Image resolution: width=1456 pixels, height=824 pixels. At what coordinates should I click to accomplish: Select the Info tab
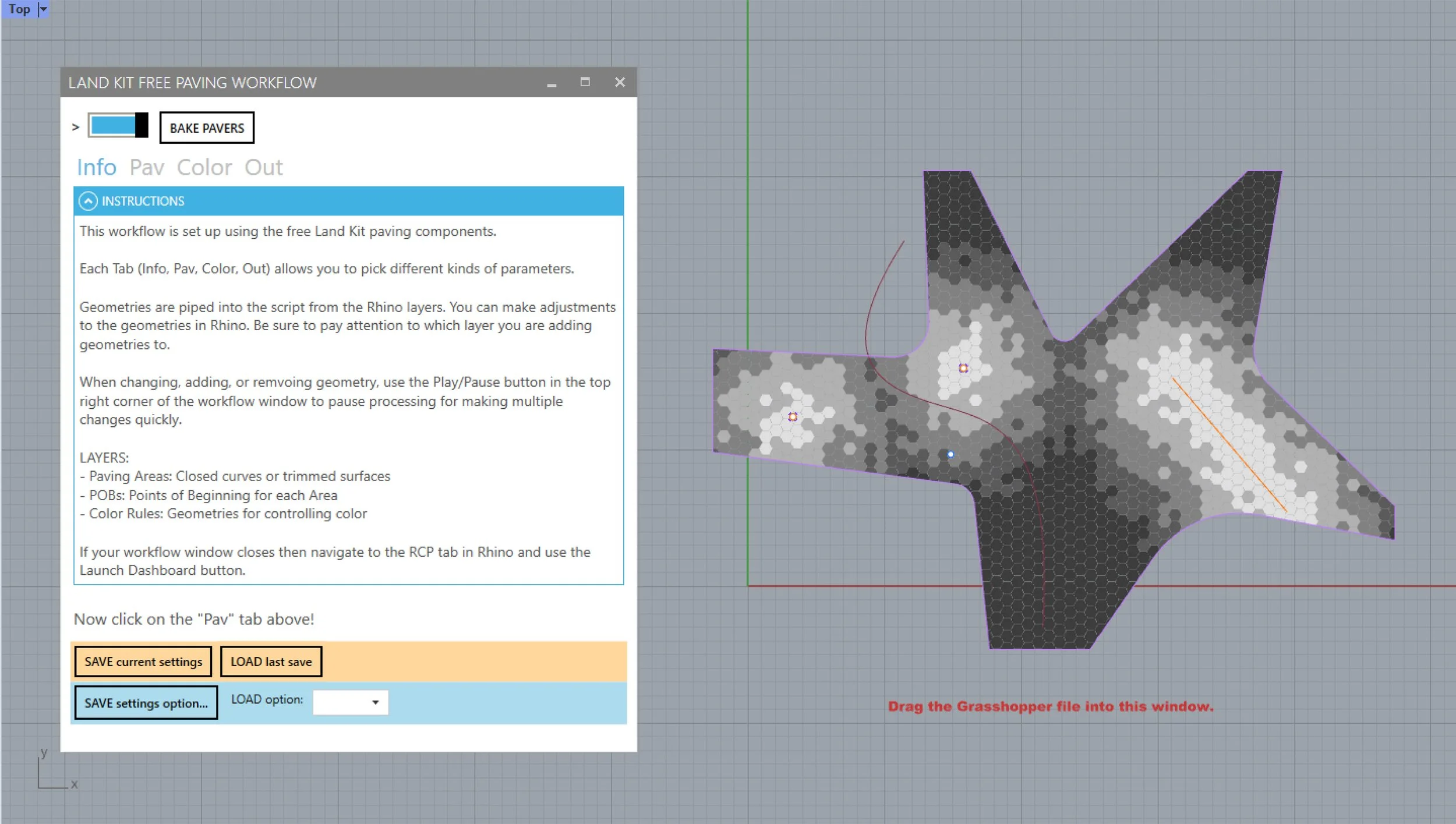pyautogui.click(x=96, y=168)
